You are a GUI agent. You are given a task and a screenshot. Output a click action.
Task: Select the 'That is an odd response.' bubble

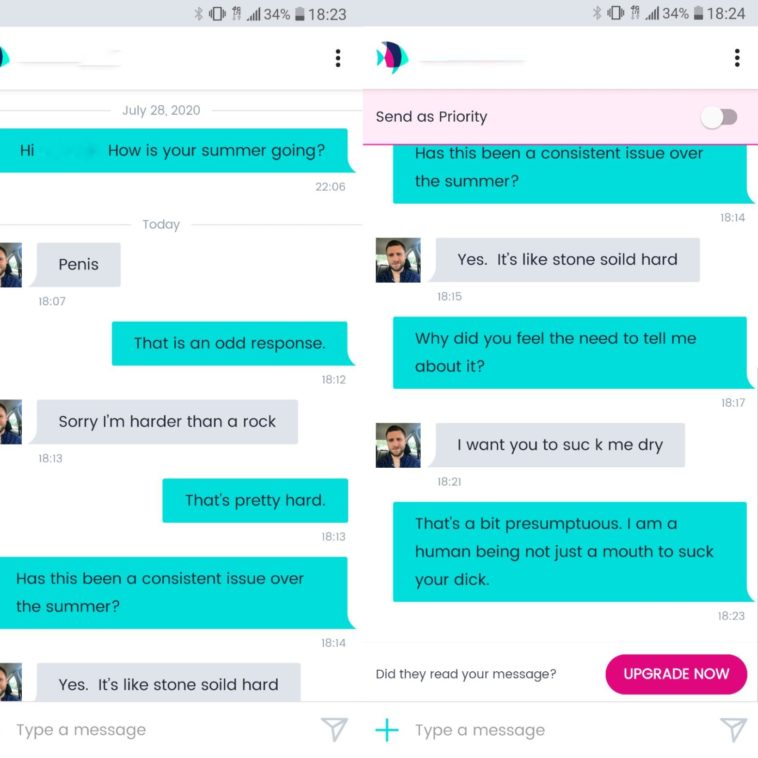tap(230, 343)
